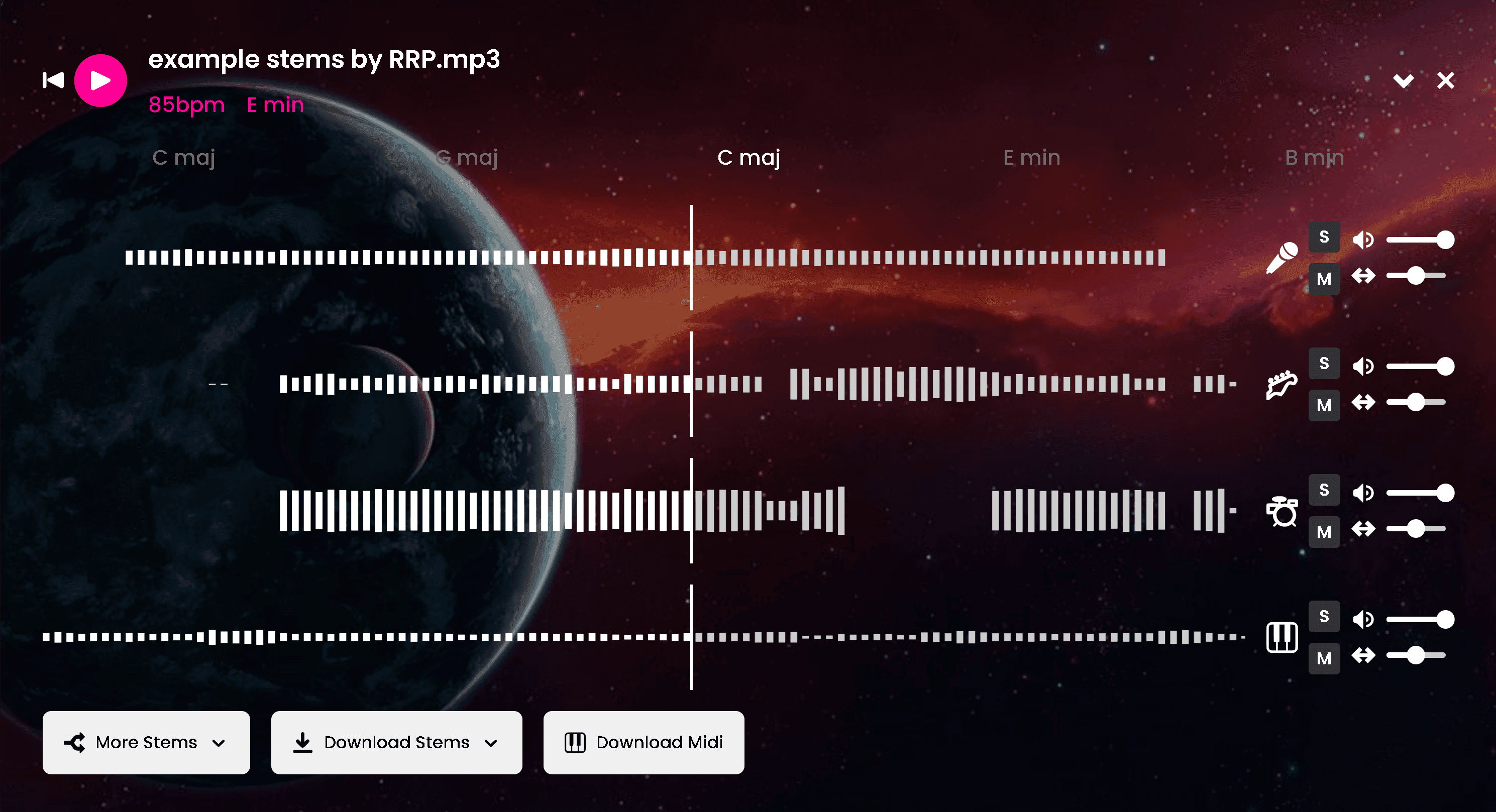1496x812 pixels.
Task: Click the pink E min key label
Action: (x=275, y=105)
